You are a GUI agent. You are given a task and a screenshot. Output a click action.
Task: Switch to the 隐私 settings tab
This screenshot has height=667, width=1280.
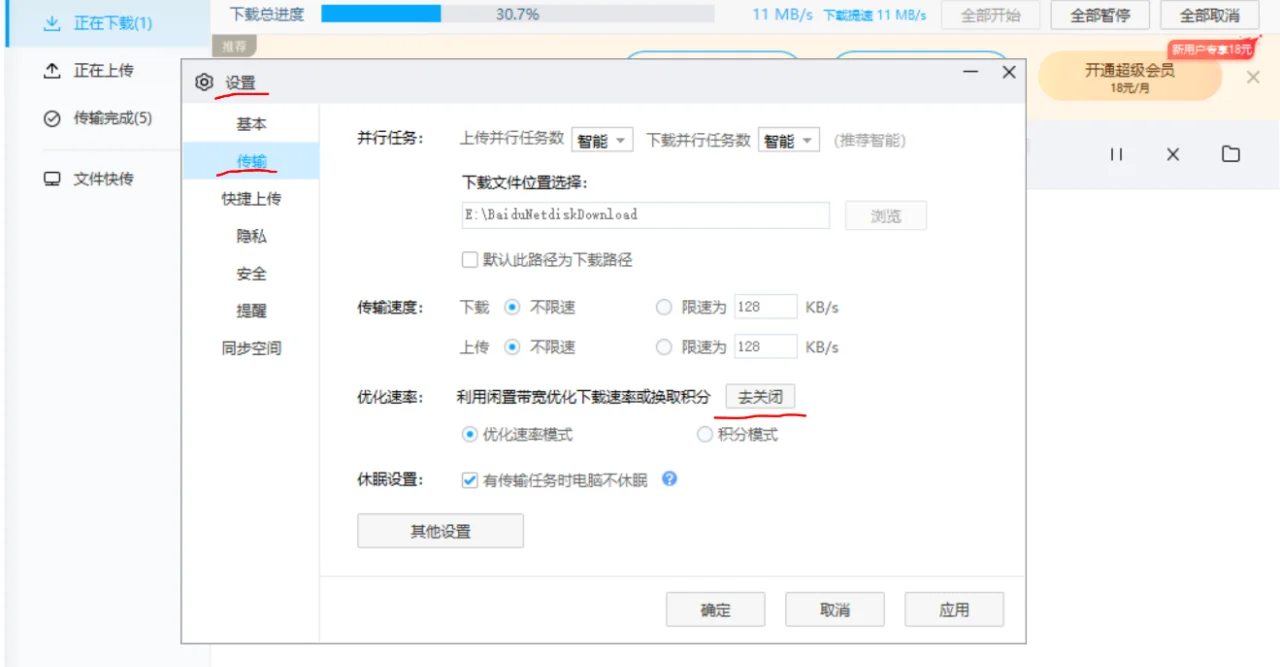tap(251, 235)
